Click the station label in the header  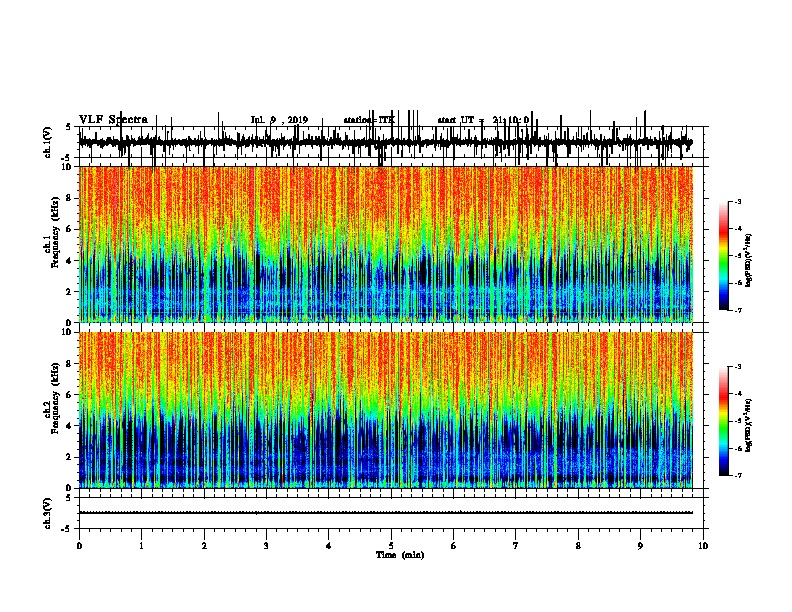[x=369, y=120]
